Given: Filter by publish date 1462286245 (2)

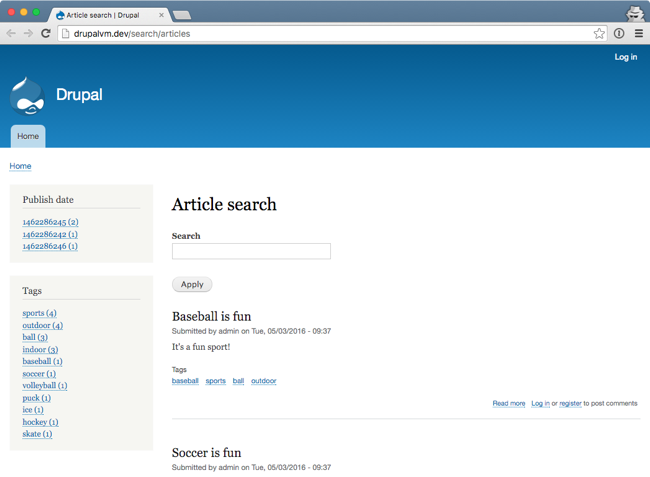Looking at the screenshot, I should point(50,222).
